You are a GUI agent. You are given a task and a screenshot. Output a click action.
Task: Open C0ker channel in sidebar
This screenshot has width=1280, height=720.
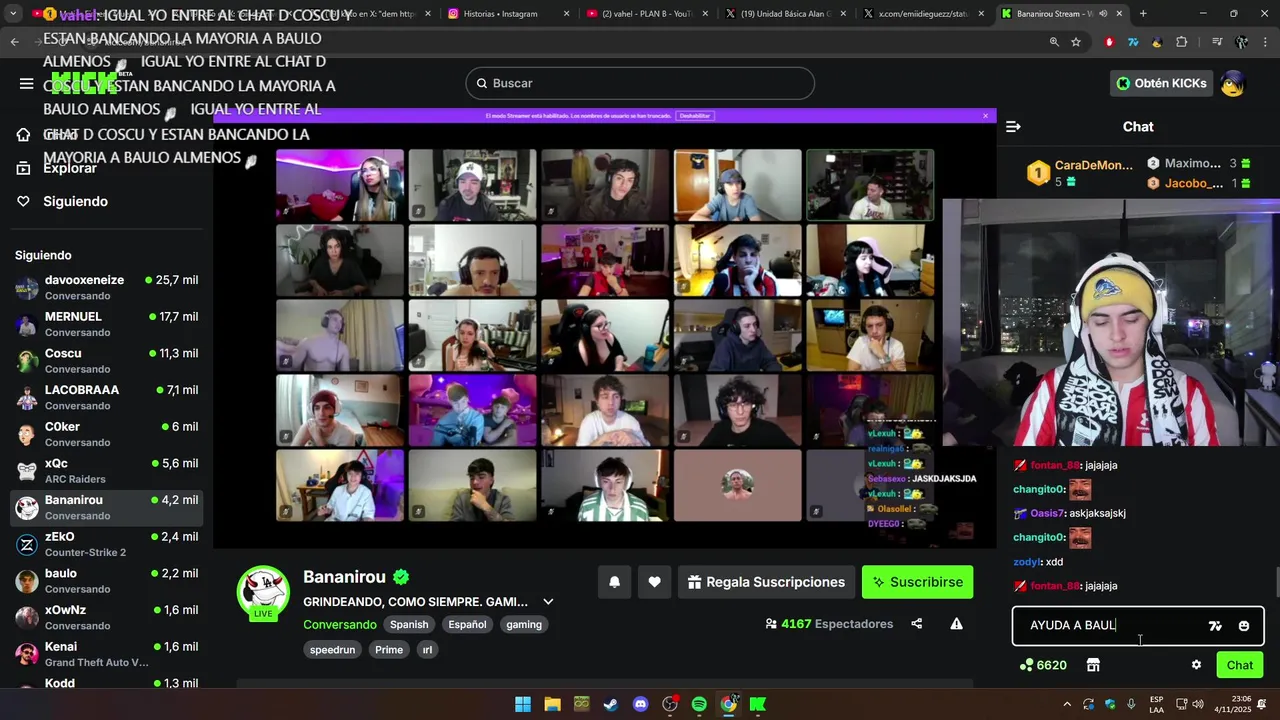(108, 434)
